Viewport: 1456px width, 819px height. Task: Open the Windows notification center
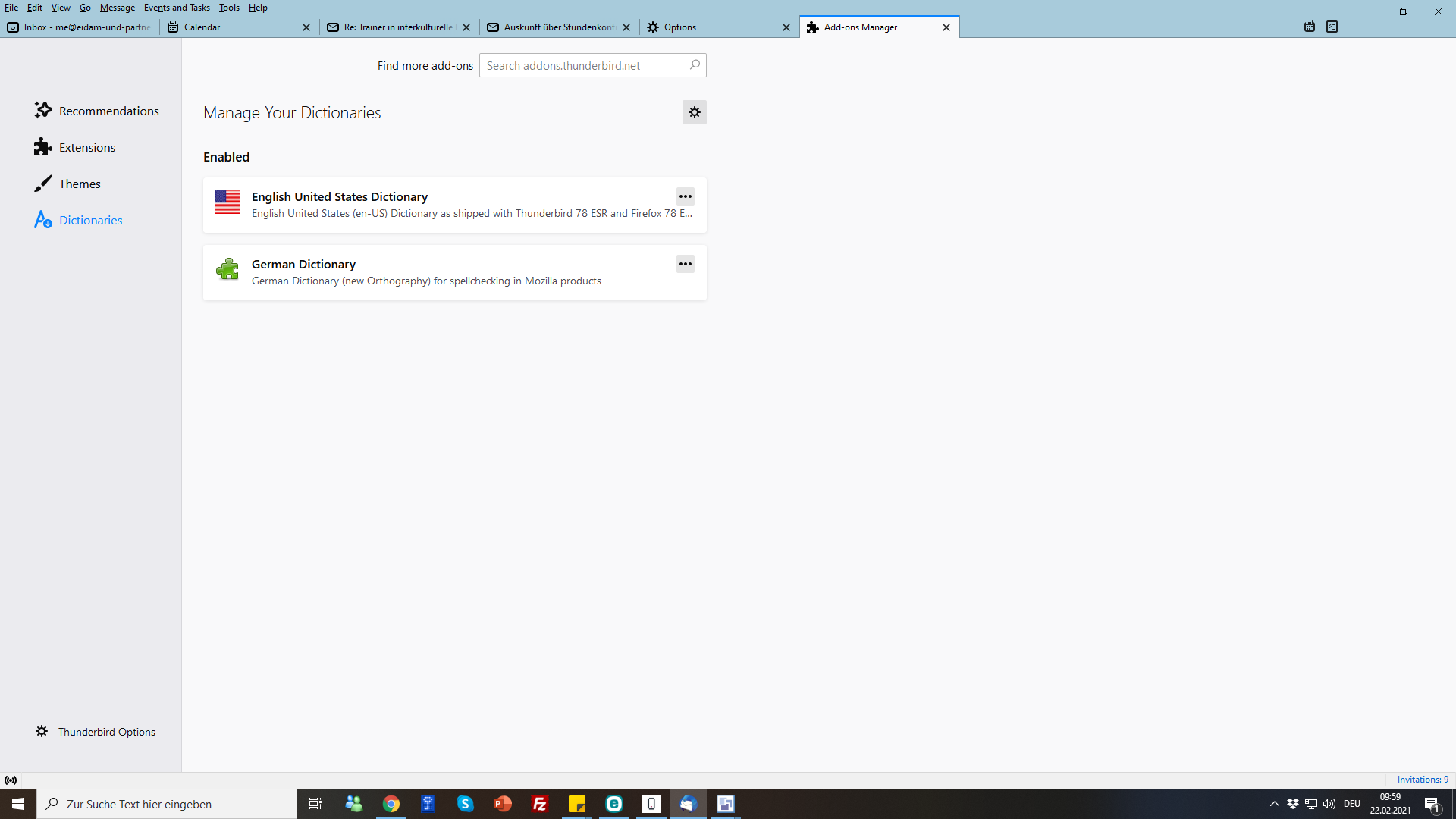1432,804
